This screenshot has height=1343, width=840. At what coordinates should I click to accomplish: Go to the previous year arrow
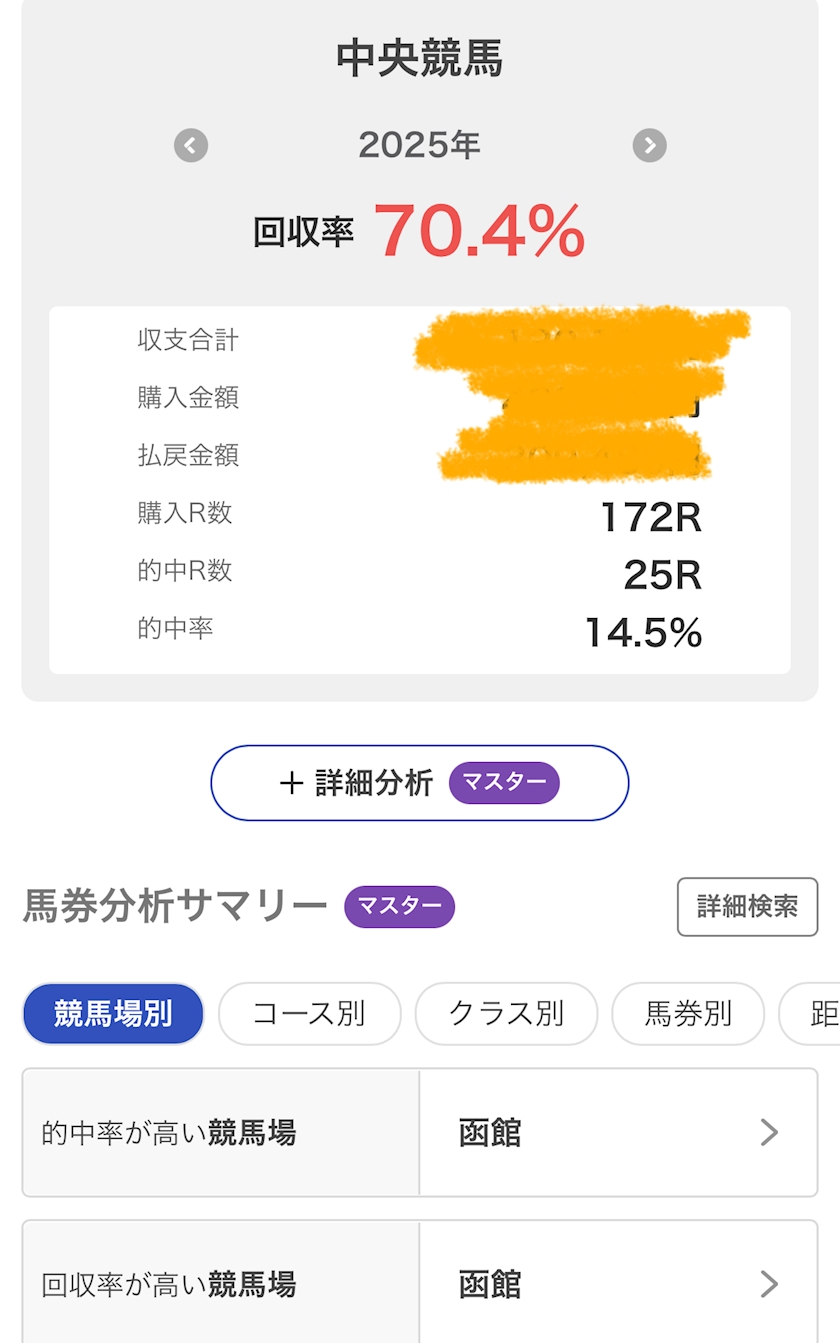coord(191,146)
